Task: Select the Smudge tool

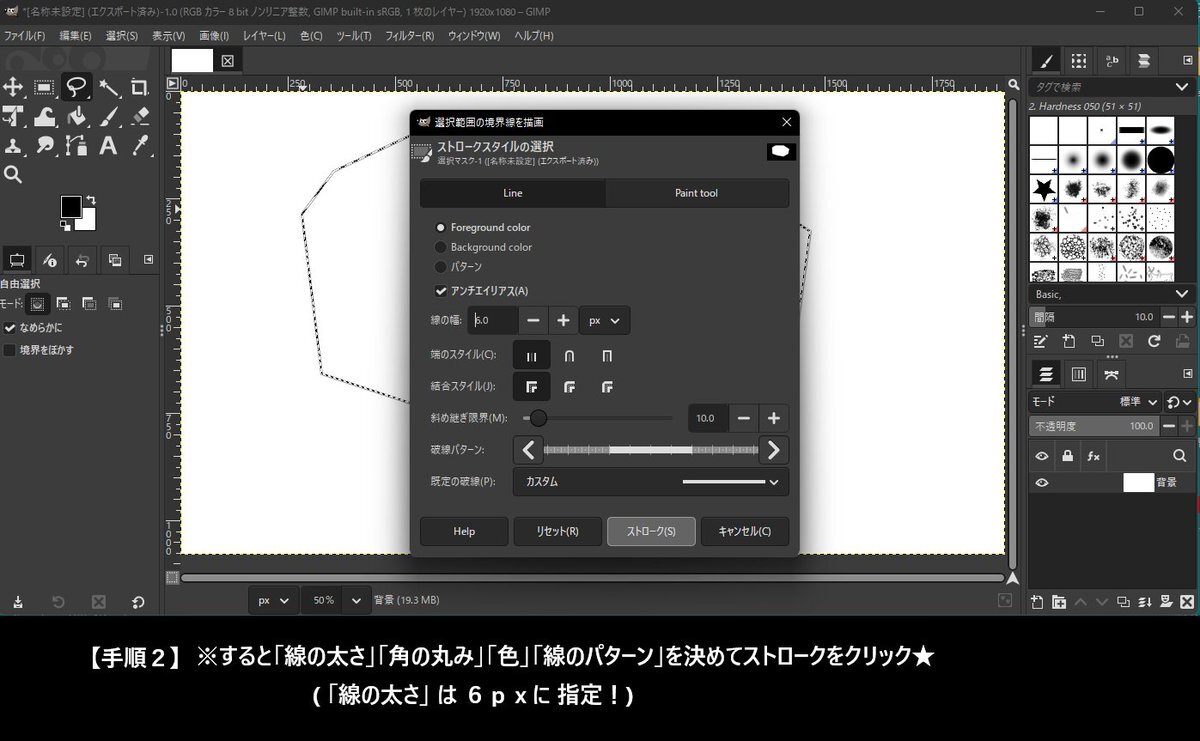Action: tap(44, 146)
